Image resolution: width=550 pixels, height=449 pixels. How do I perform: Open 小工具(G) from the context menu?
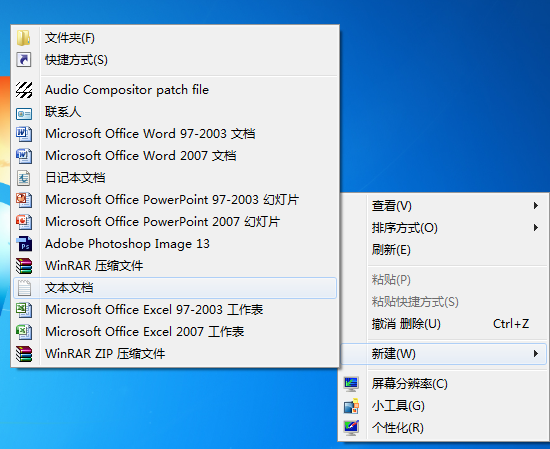tap(443, 406)
